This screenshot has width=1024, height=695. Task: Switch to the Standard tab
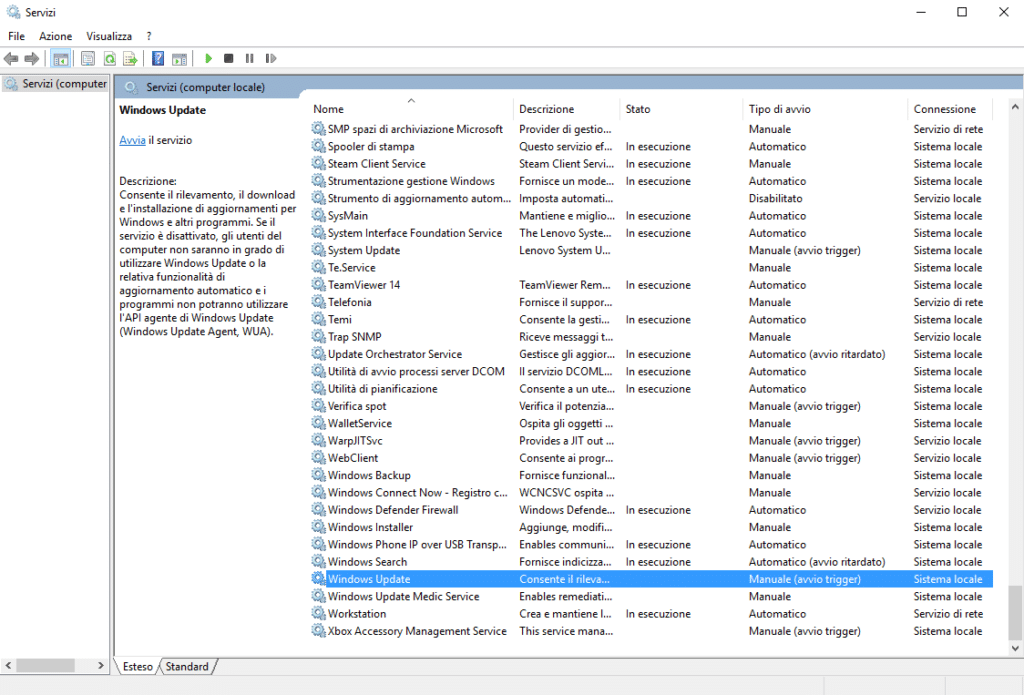pos(187,666)
